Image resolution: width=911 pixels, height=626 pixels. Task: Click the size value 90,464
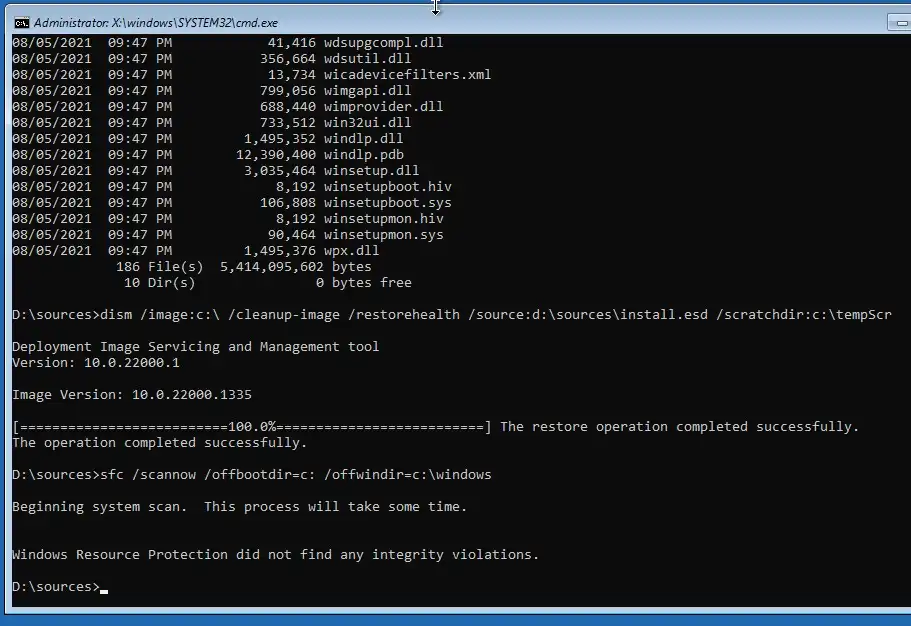[292, 234]
